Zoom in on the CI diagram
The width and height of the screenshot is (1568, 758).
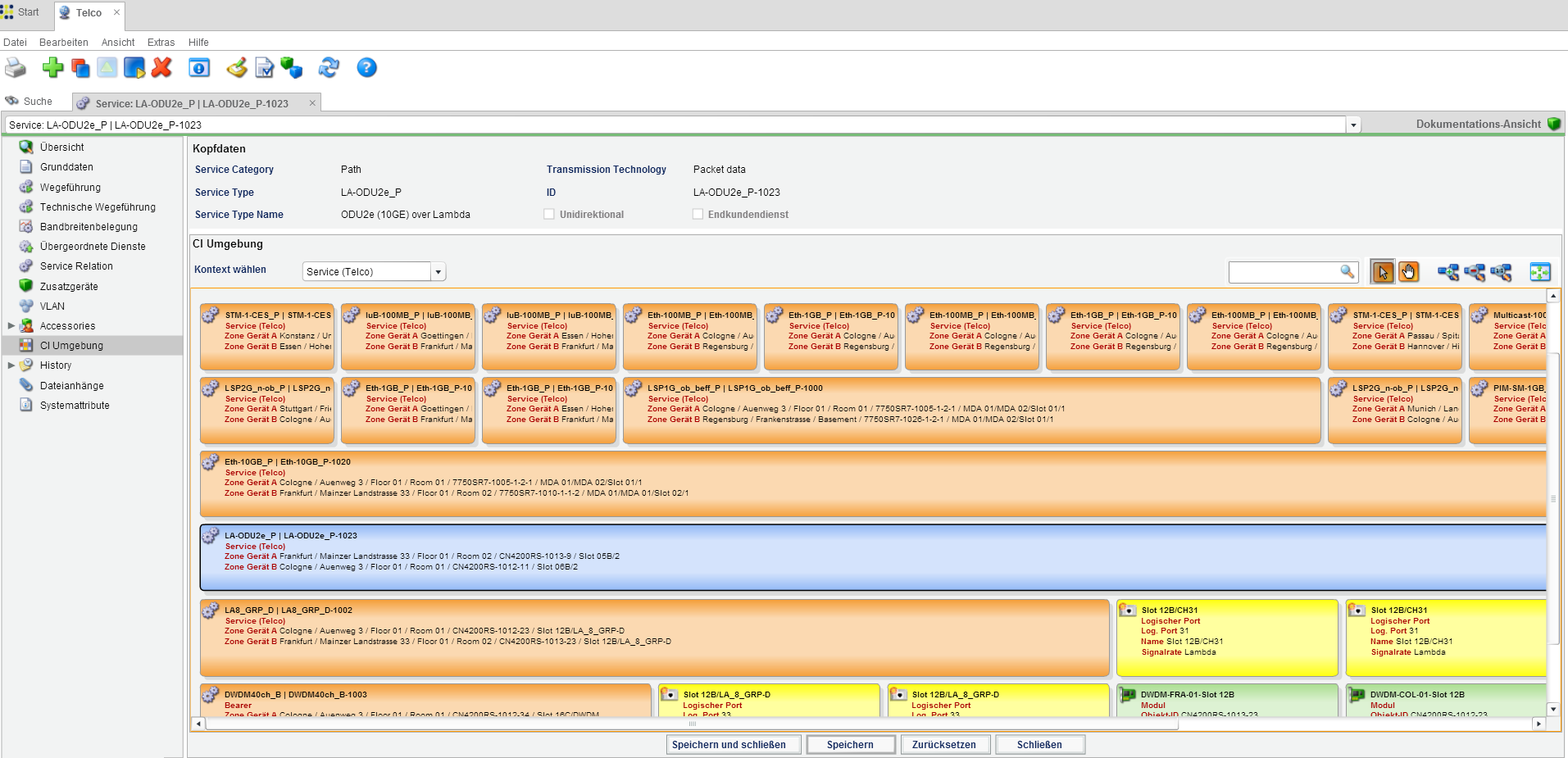(x=1448, y=272)
